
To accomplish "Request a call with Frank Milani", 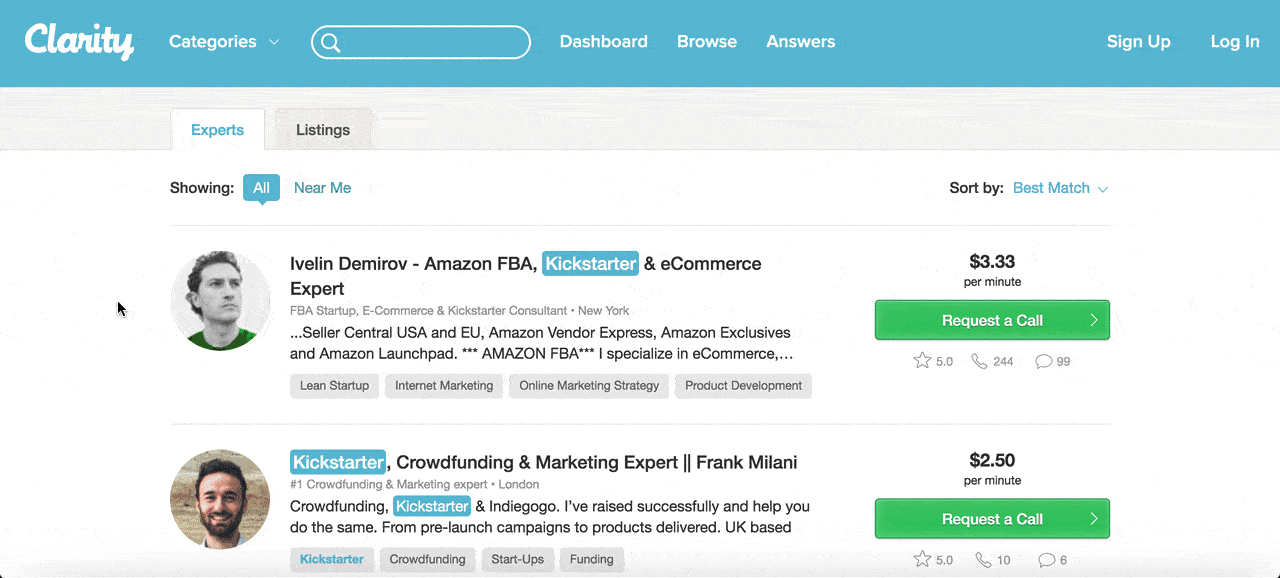I will click(992, 519).
